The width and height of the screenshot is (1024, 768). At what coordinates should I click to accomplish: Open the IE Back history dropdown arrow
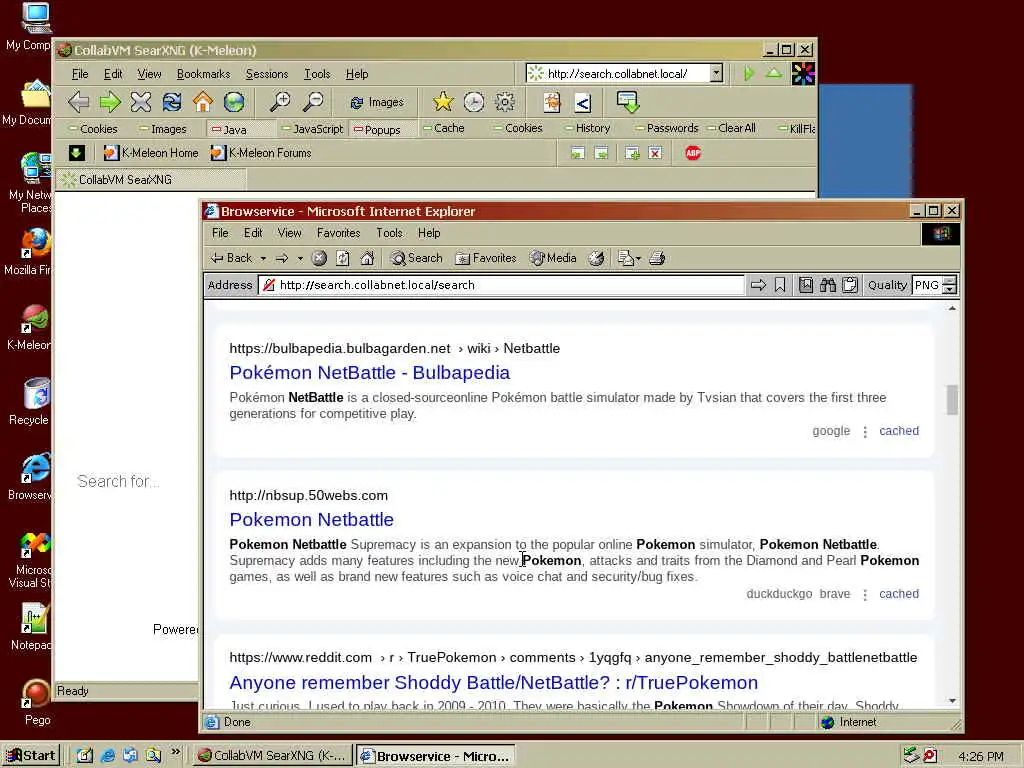click(x=263, y=259)
